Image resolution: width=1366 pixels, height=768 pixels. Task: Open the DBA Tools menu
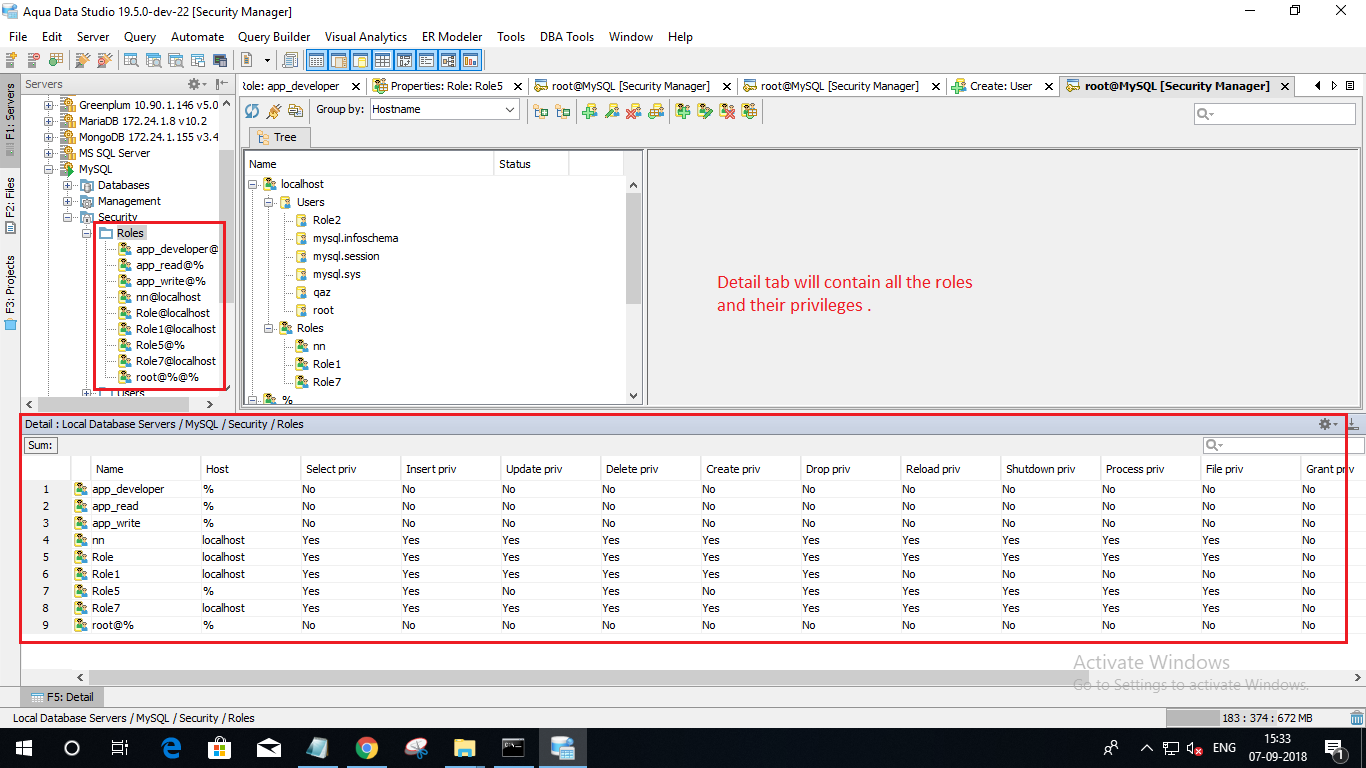tap(567, 36)
